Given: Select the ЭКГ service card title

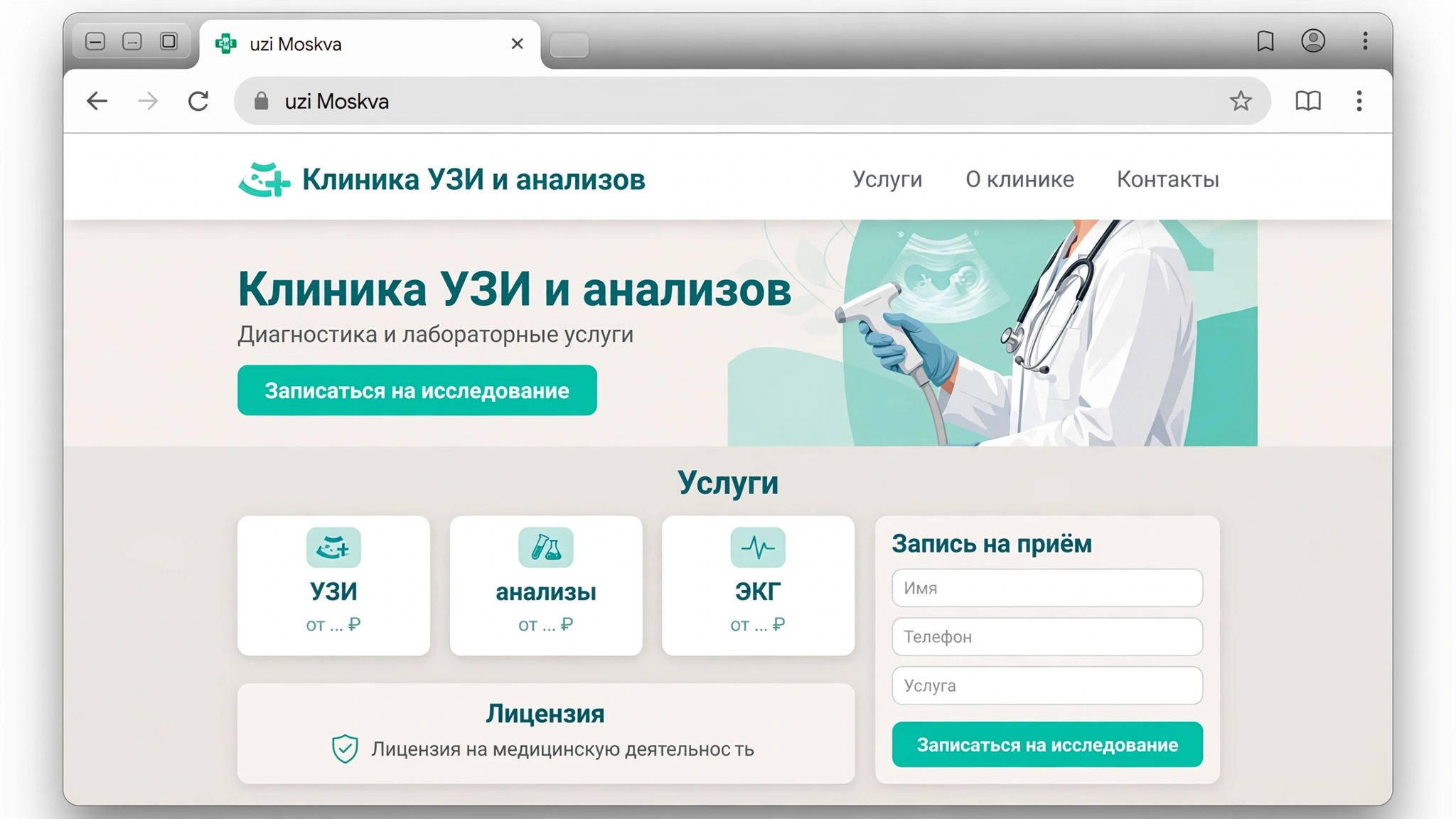Looking at the screenshot, I should point(758,591).
